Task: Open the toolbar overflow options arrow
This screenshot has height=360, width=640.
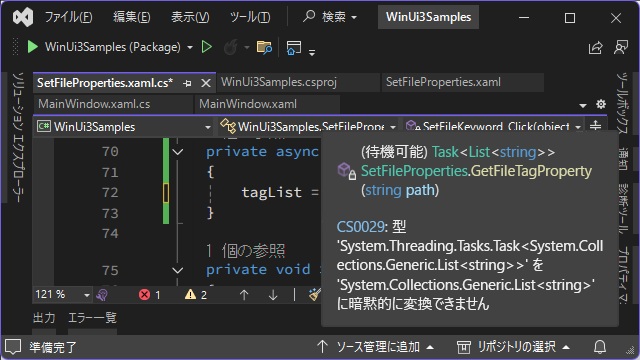Action: tap(312, 52)
